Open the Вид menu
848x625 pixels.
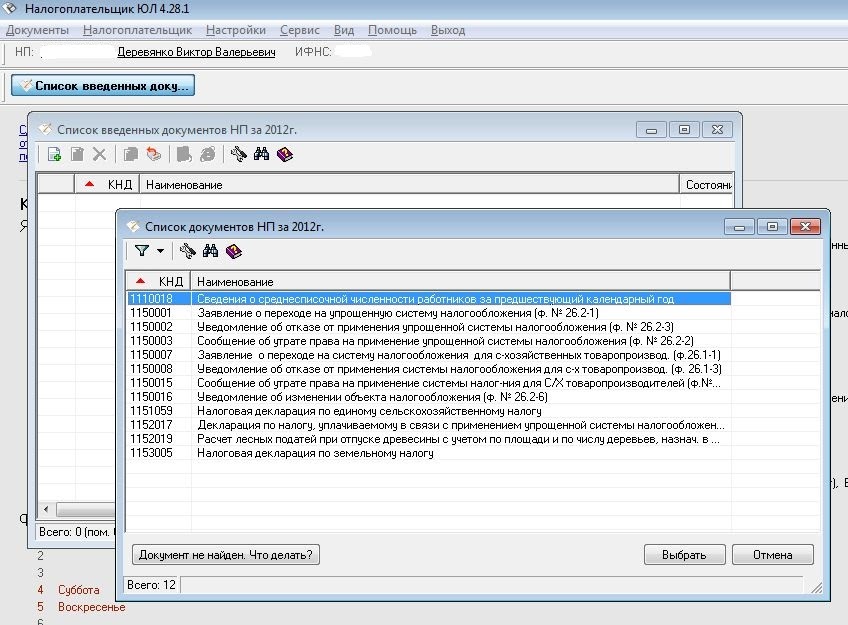[344, 30]
